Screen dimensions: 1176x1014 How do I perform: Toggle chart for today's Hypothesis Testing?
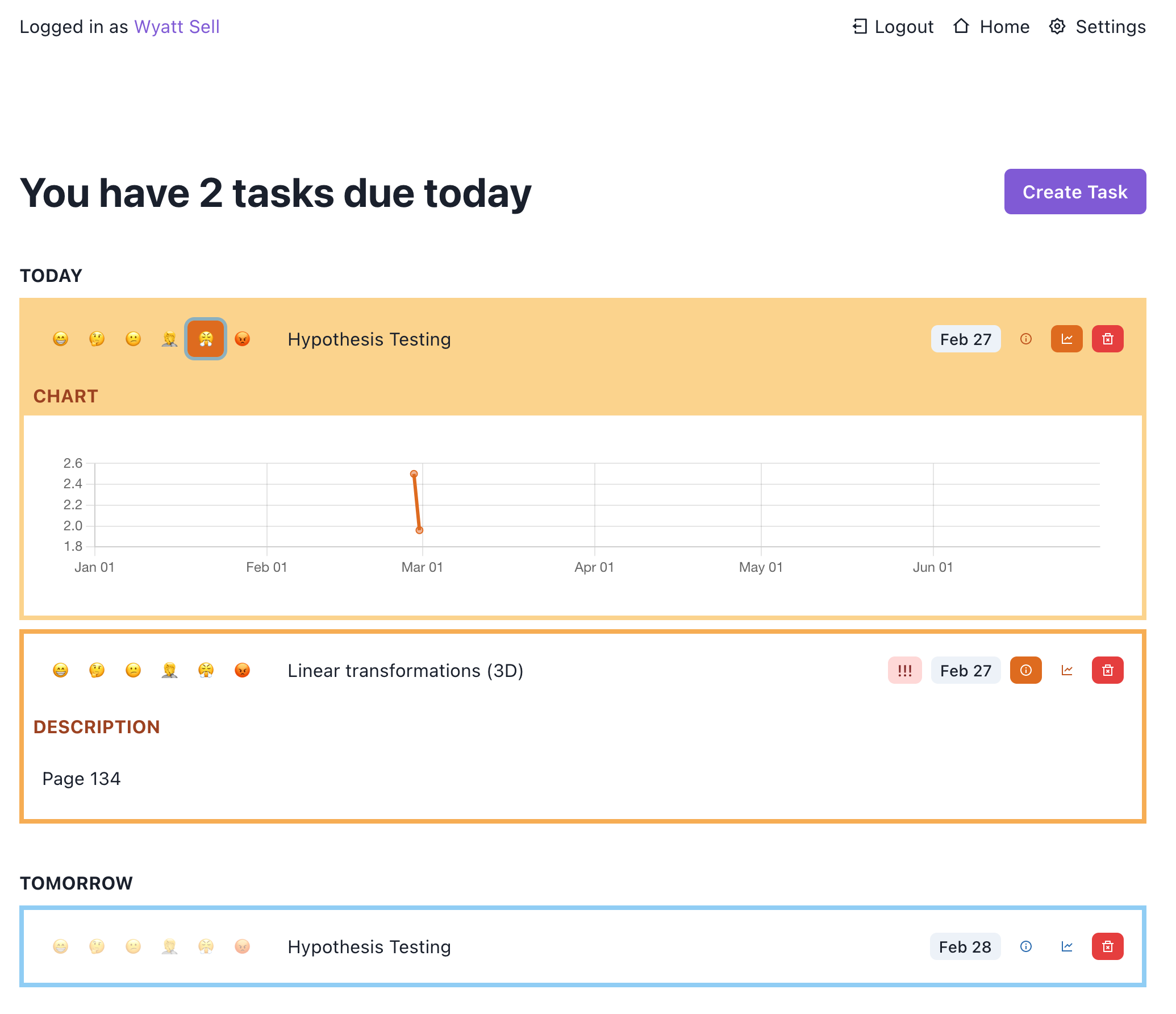(x=1066, y=339)
